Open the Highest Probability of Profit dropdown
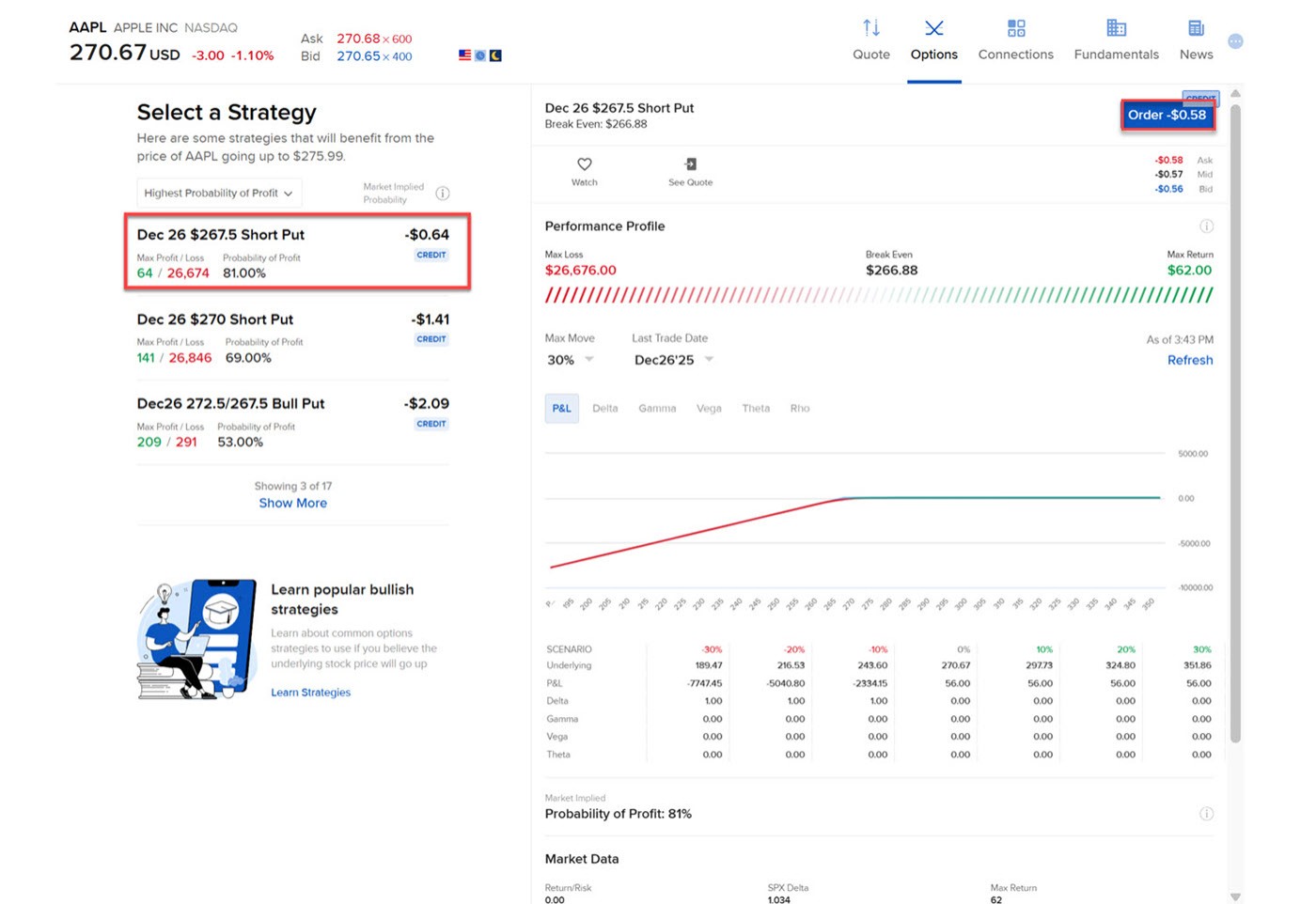The width and height of the screenshot is (1316, 904). click(218, 193)
